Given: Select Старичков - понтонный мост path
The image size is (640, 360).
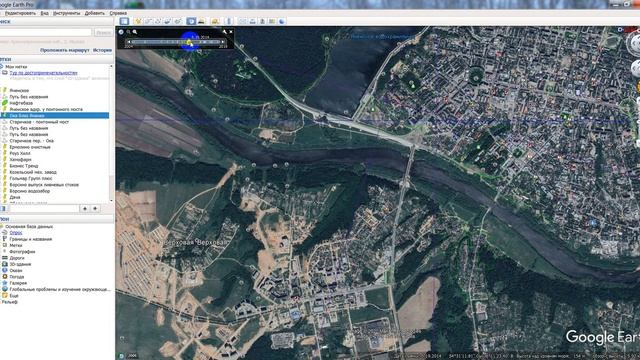Looking at the screenshot, I should [39, 122].
